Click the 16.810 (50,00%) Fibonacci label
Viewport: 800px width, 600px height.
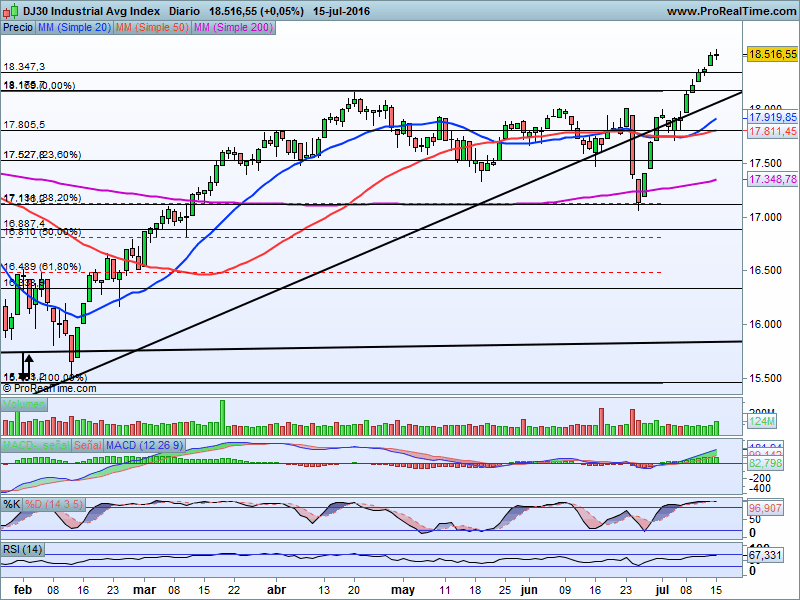click(x=42, y=232)
